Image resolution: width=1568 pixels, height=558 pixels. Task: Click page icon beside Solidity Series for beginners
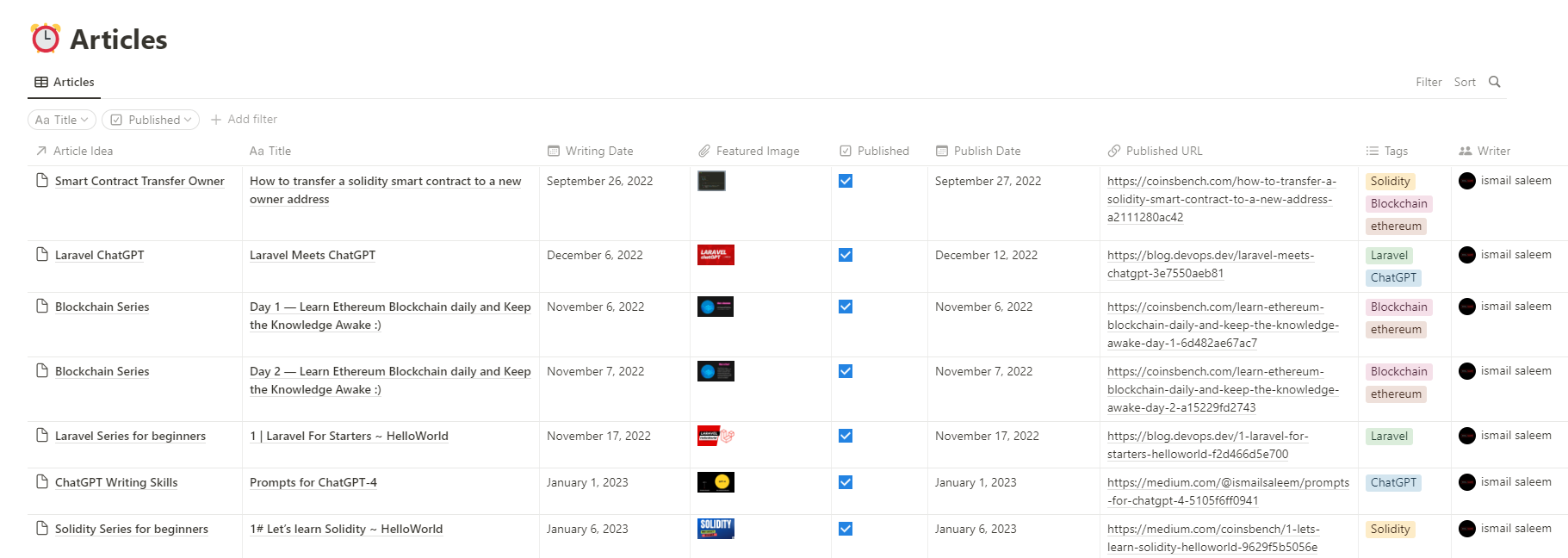point(41,528)
